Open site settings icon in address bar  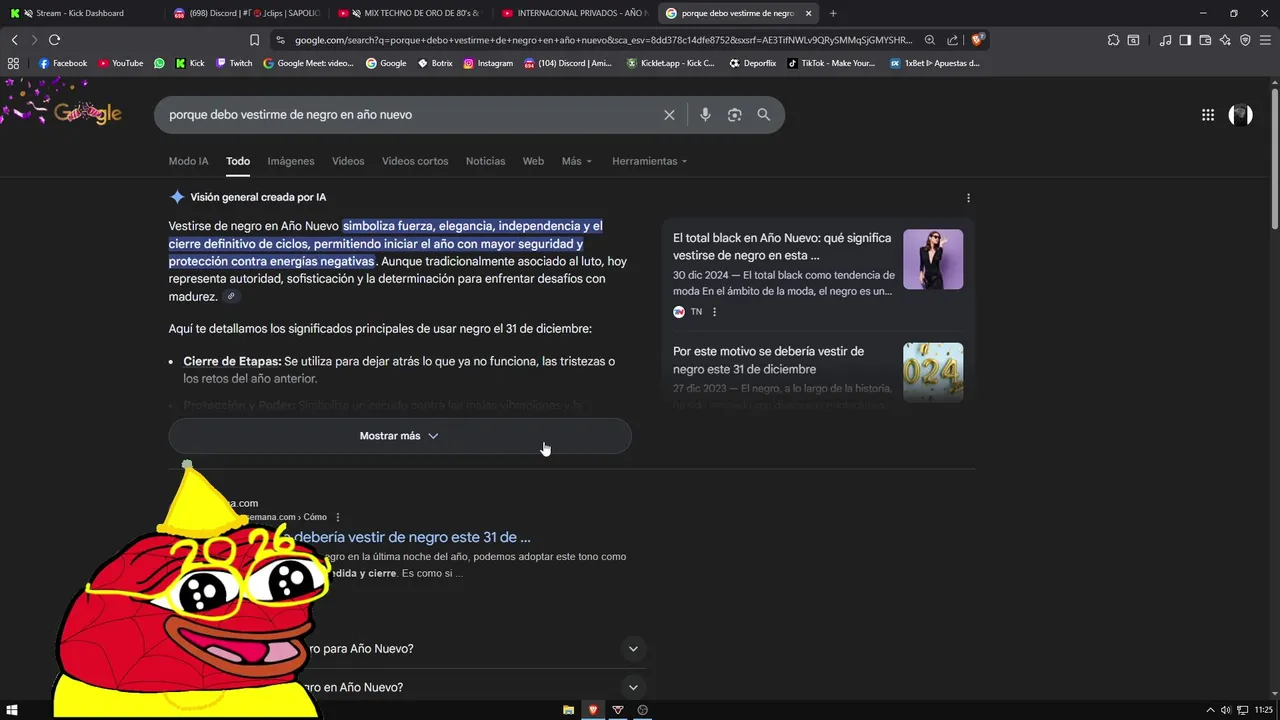(281, 40)
